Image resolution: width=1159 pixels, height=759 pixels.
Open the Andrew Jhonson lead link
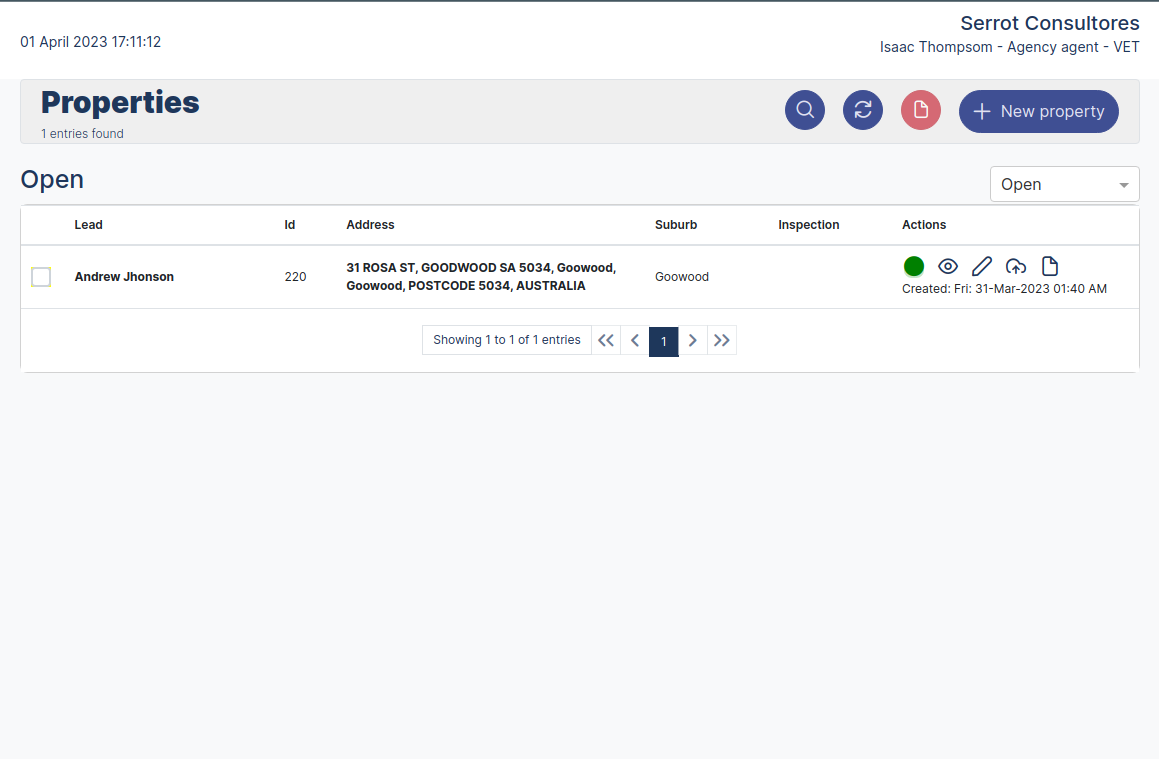(124, 277)
